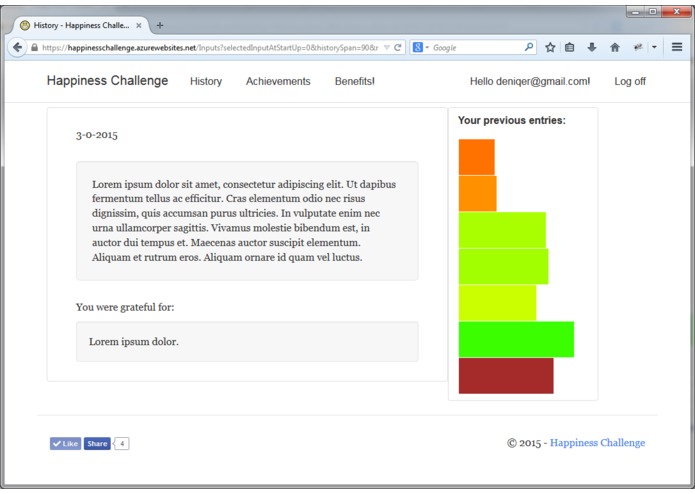Select the yellow entry bar
This screenshot has width=695, height=494.
click(x=497, y=303)
